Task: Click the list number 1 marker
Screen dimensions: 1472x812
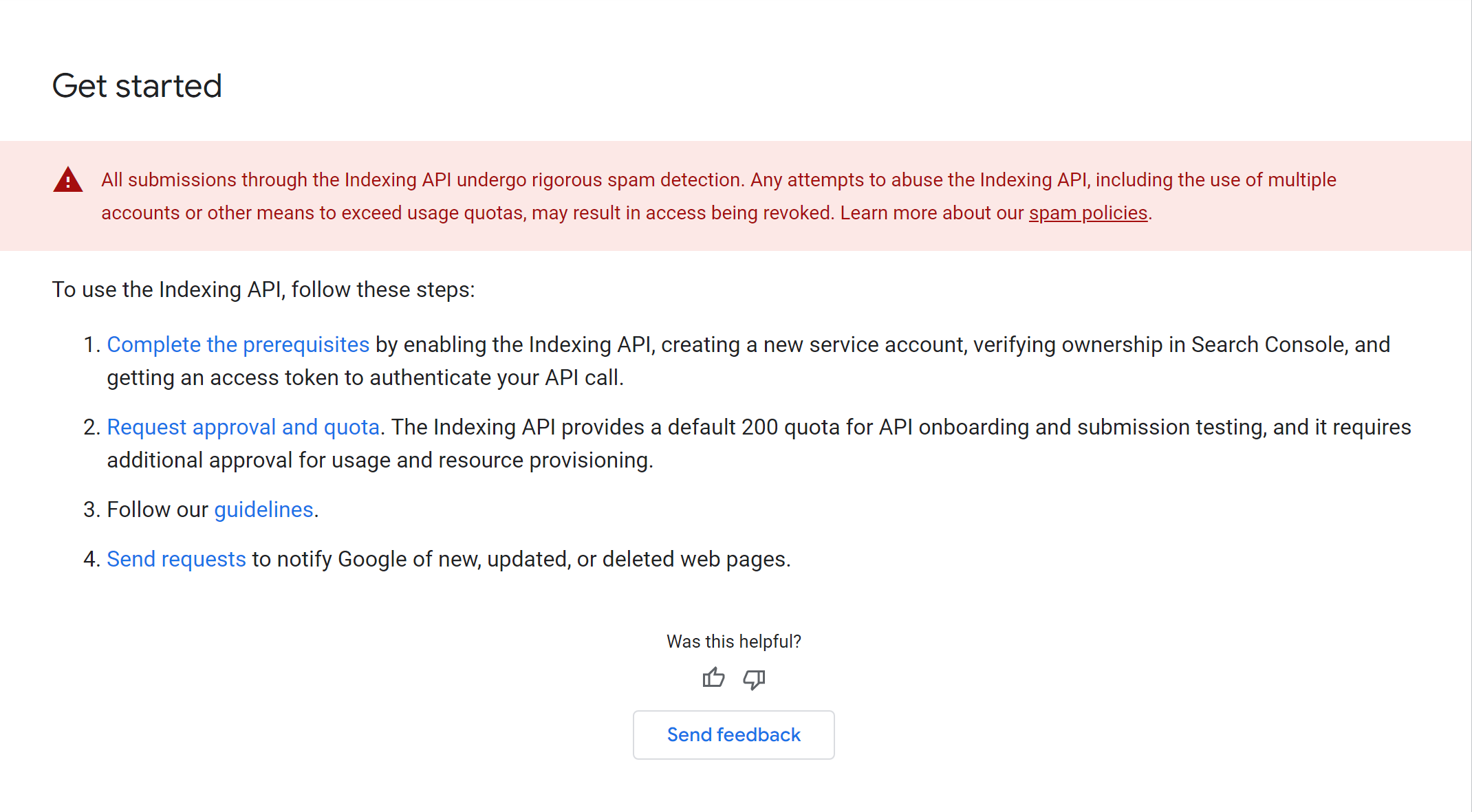Action: (x=91, y=344)
